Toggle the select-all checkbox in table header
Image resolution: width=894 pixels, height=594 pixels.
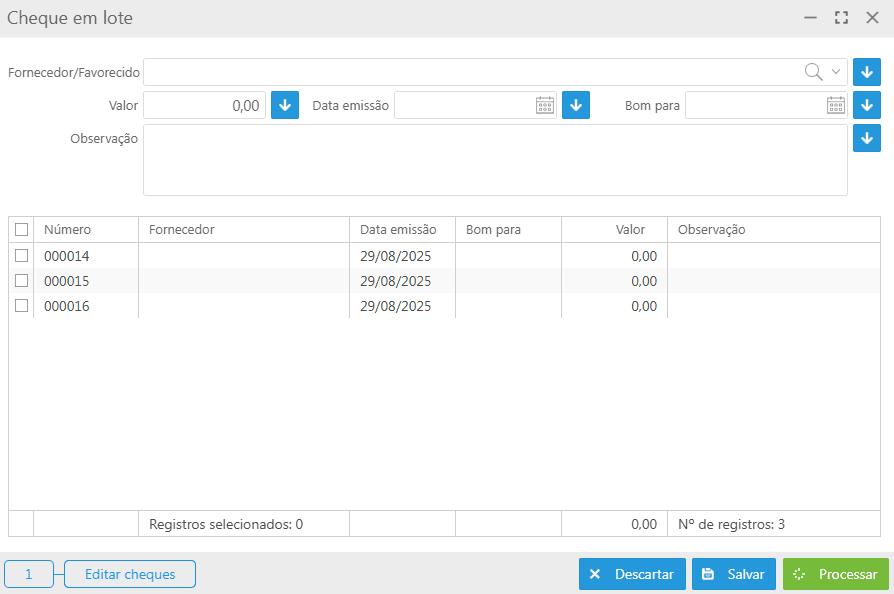(22, 230)
